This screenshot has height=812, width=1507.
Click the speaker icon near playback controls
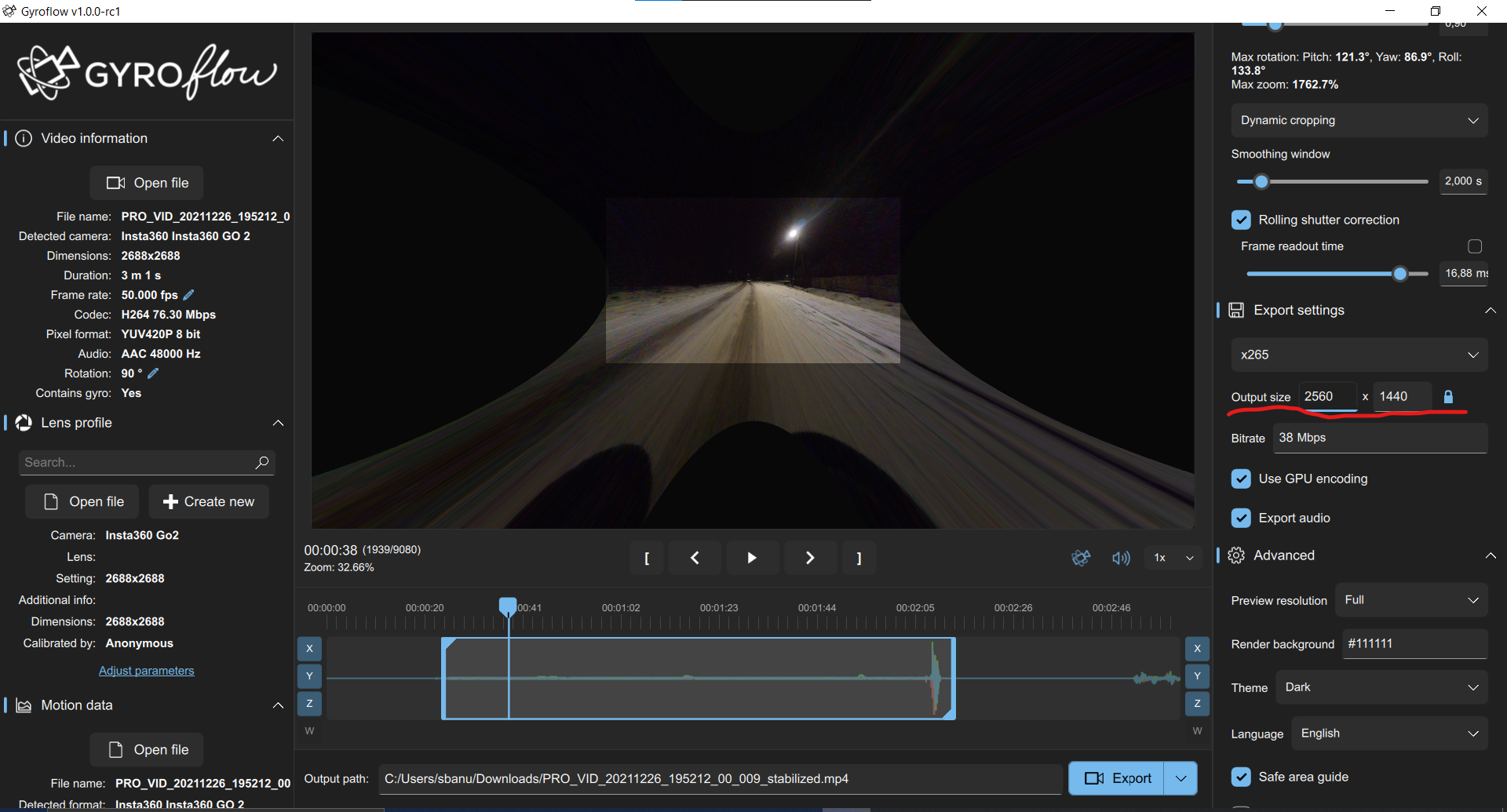[x=1121, y=558]
